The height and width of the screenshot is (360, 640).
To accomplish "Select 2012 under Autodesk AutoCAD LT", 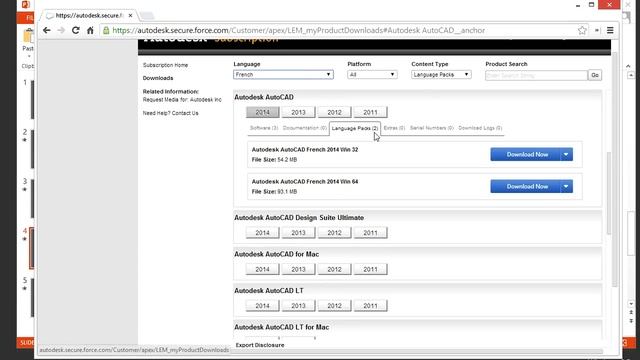I will (x=334, y=305).
